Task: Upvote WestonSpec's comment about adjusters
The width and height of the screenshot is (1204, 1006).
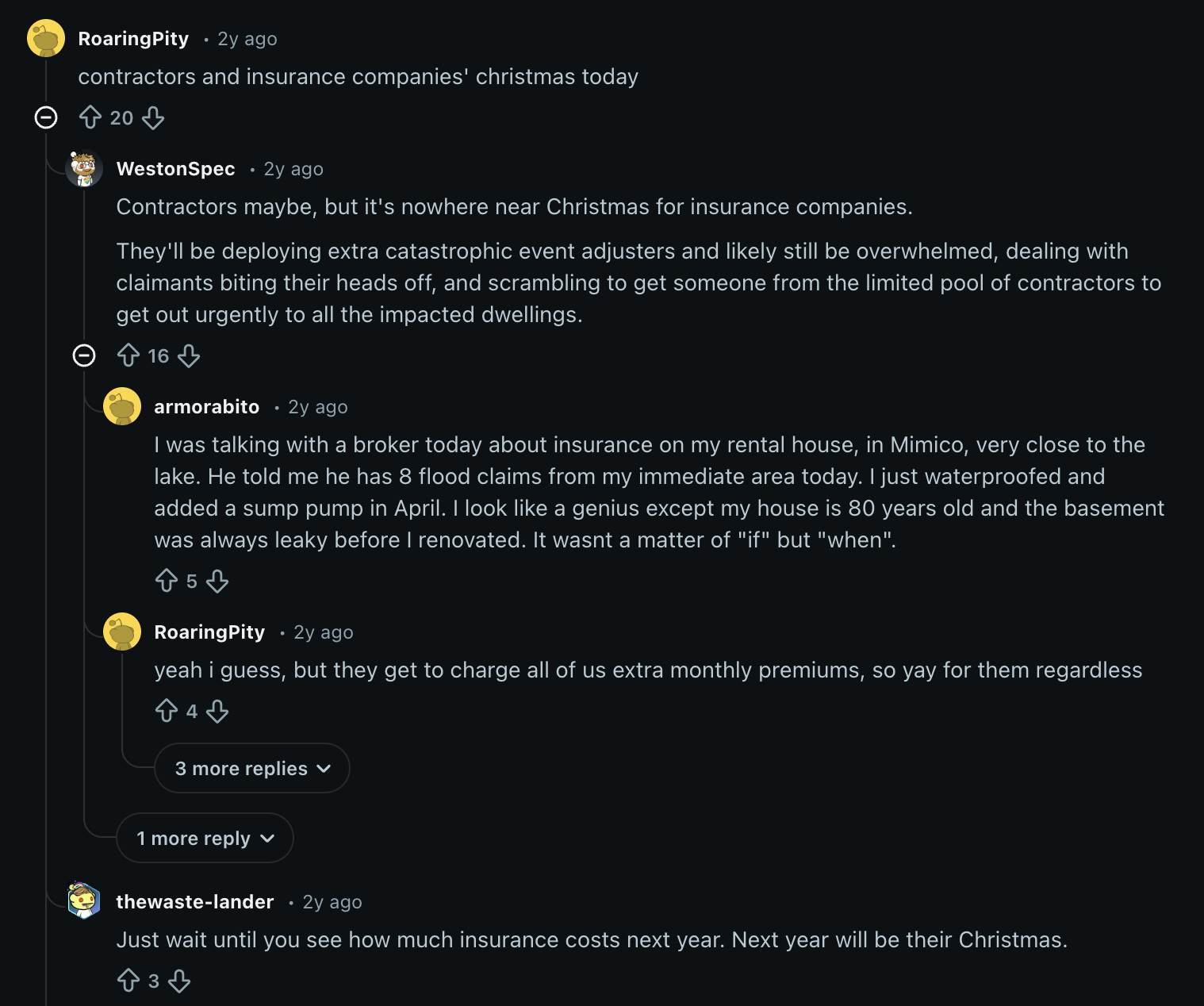Action: 128,355
